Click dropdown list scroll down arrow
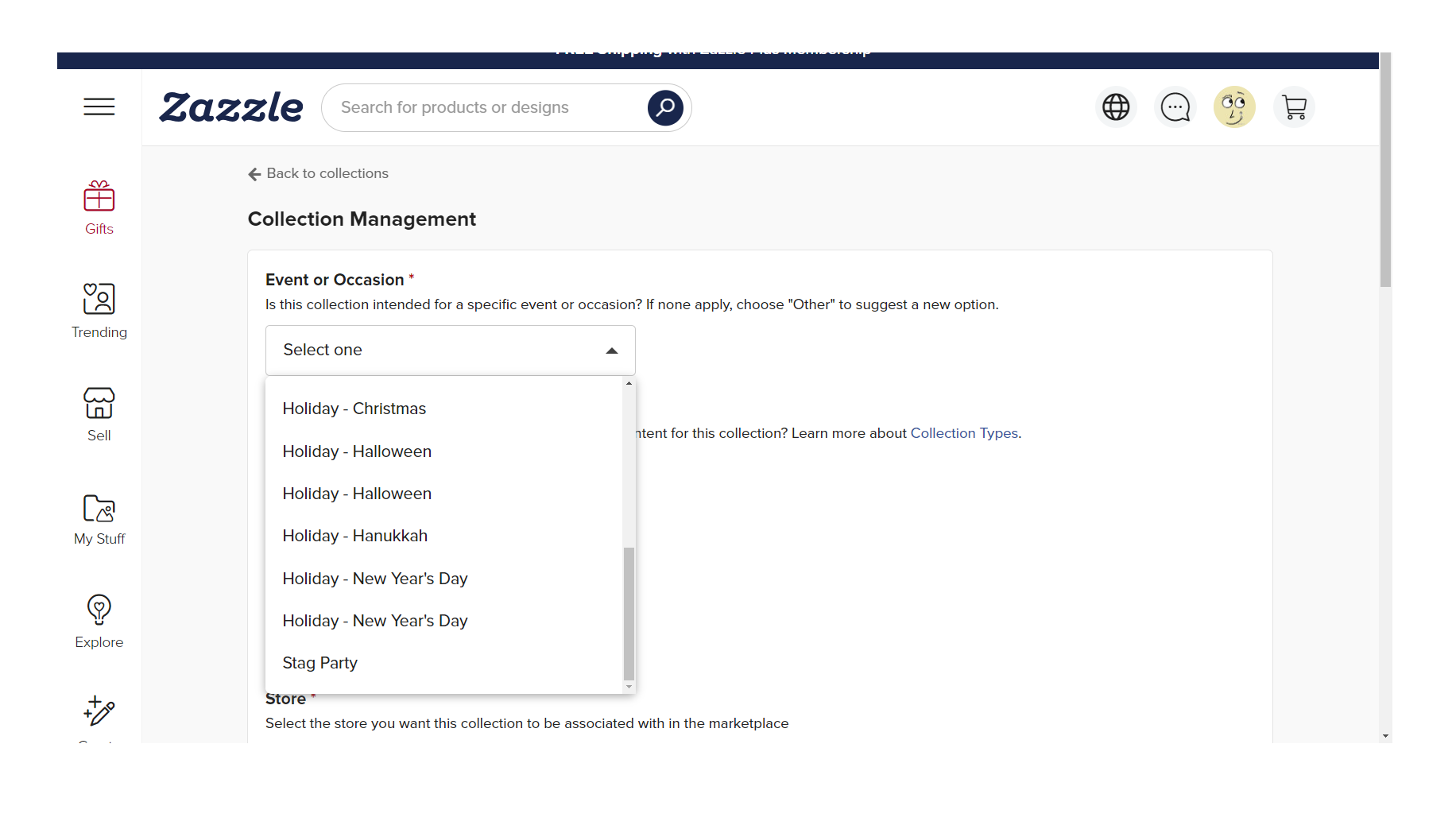This screenshot has height=833, width=1456. click(x=629, y=687)
